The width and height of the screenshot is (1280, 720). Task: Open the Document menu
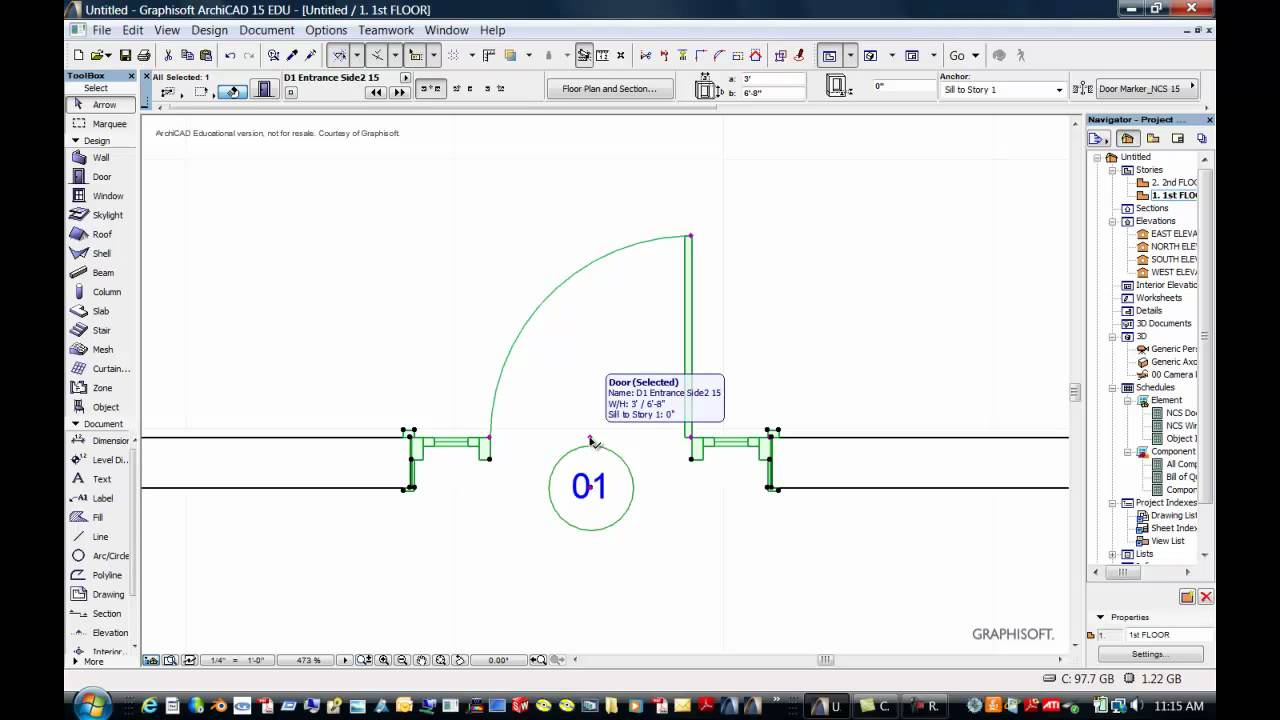click(267, 30)
